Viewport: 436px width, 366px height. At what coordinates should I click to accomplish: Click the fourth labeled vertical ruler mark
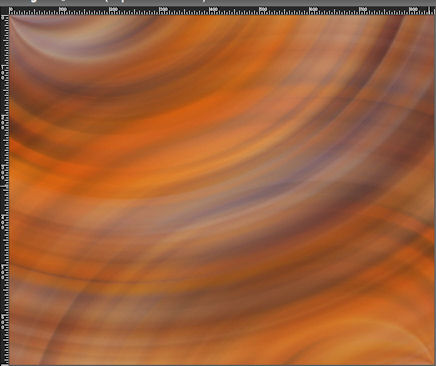click(4, 170)
